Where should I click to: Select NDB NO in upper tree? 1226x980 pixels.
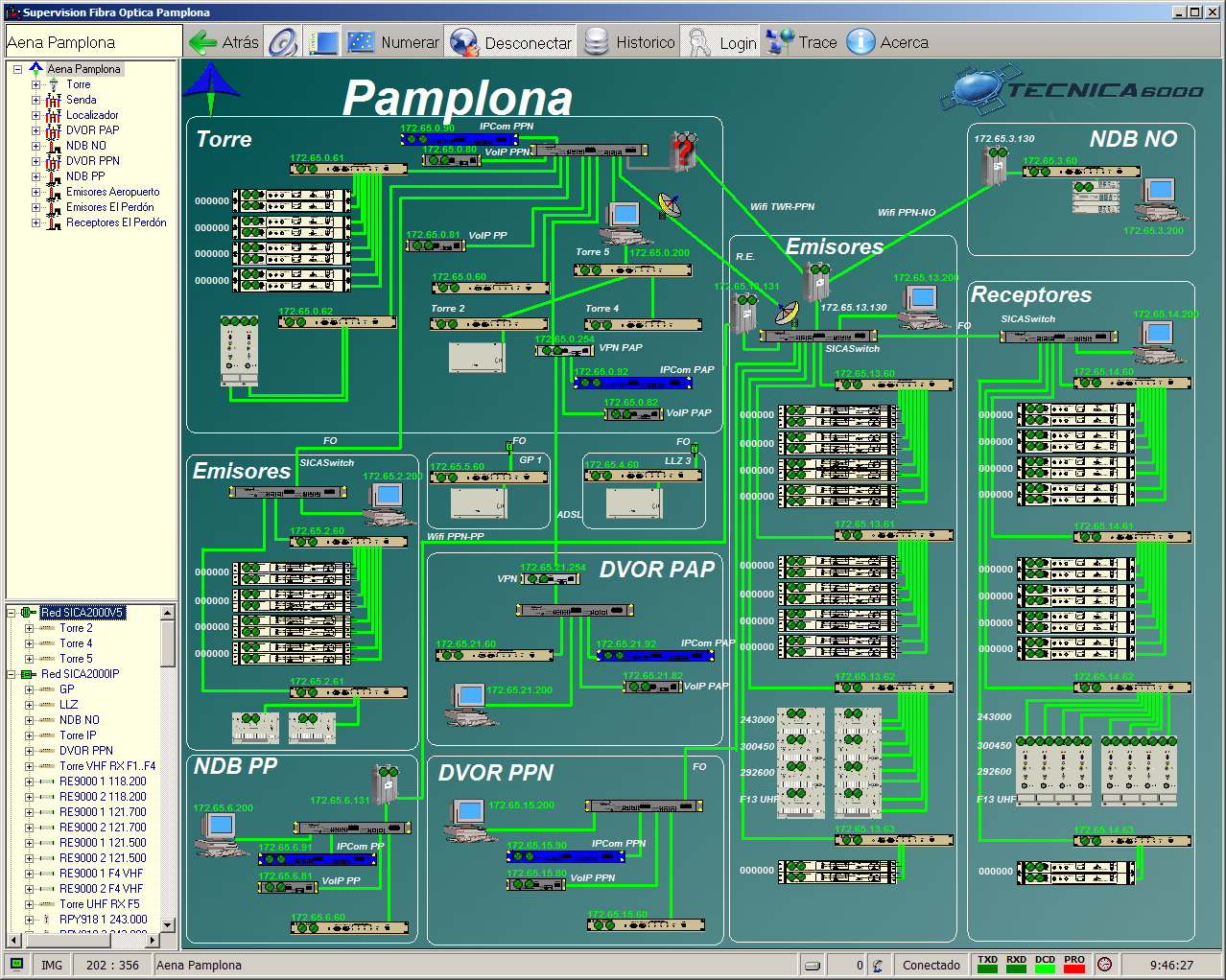click(85, 146)
